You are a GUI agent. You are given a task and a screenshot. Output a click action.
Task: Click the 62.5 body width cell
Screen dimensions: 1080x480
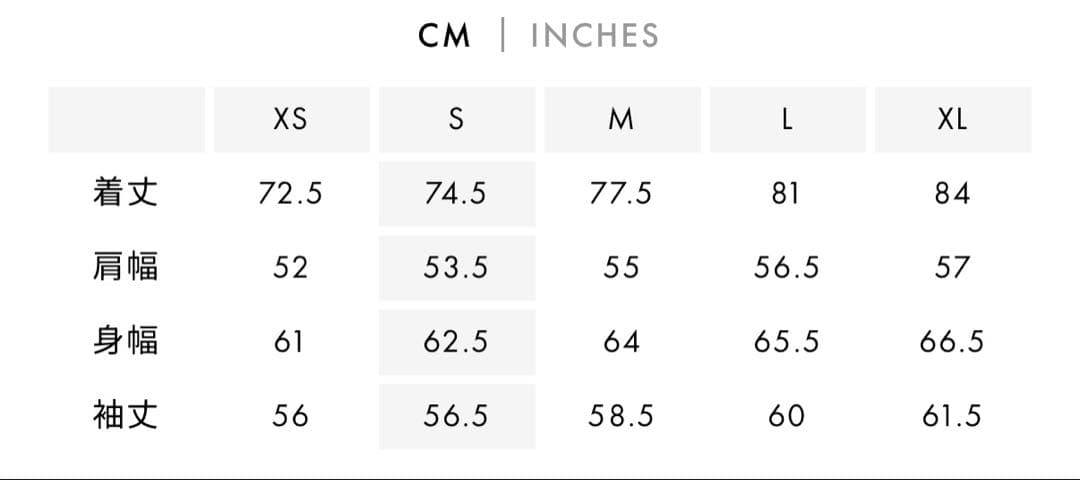[x=456, y=341]
